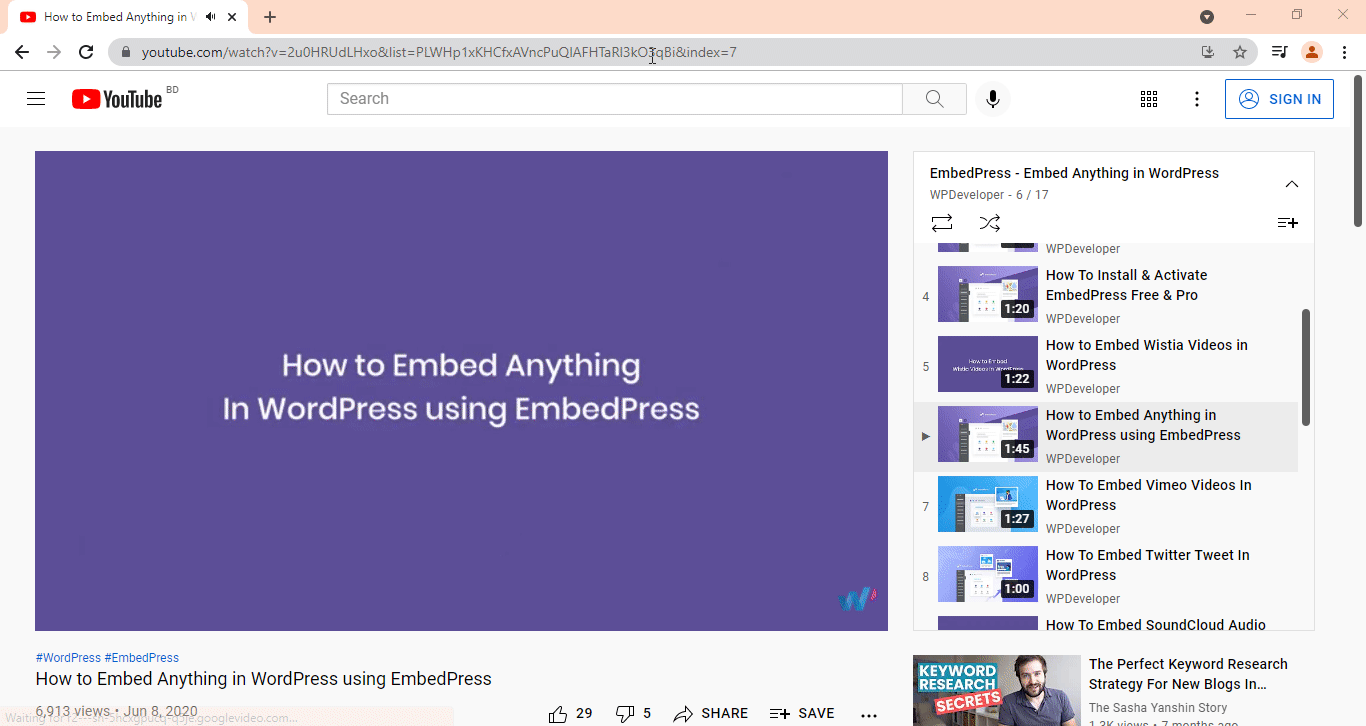Open more actions ellipsis below video
The image size is (1366, 726).
869,715
